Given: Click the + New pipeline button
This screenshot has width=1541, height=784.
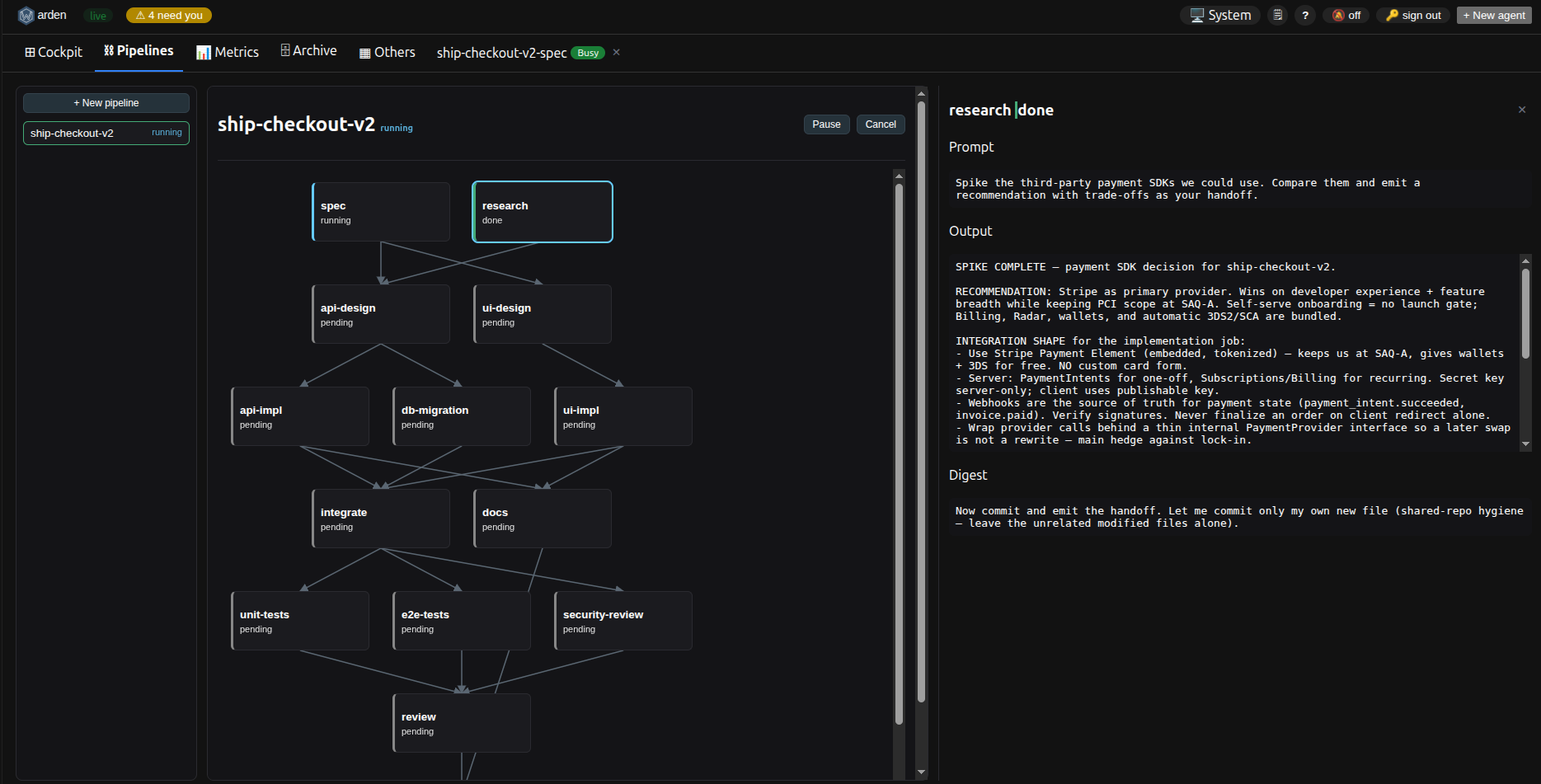Looking at the screenshot, I should tap(106, 103).
